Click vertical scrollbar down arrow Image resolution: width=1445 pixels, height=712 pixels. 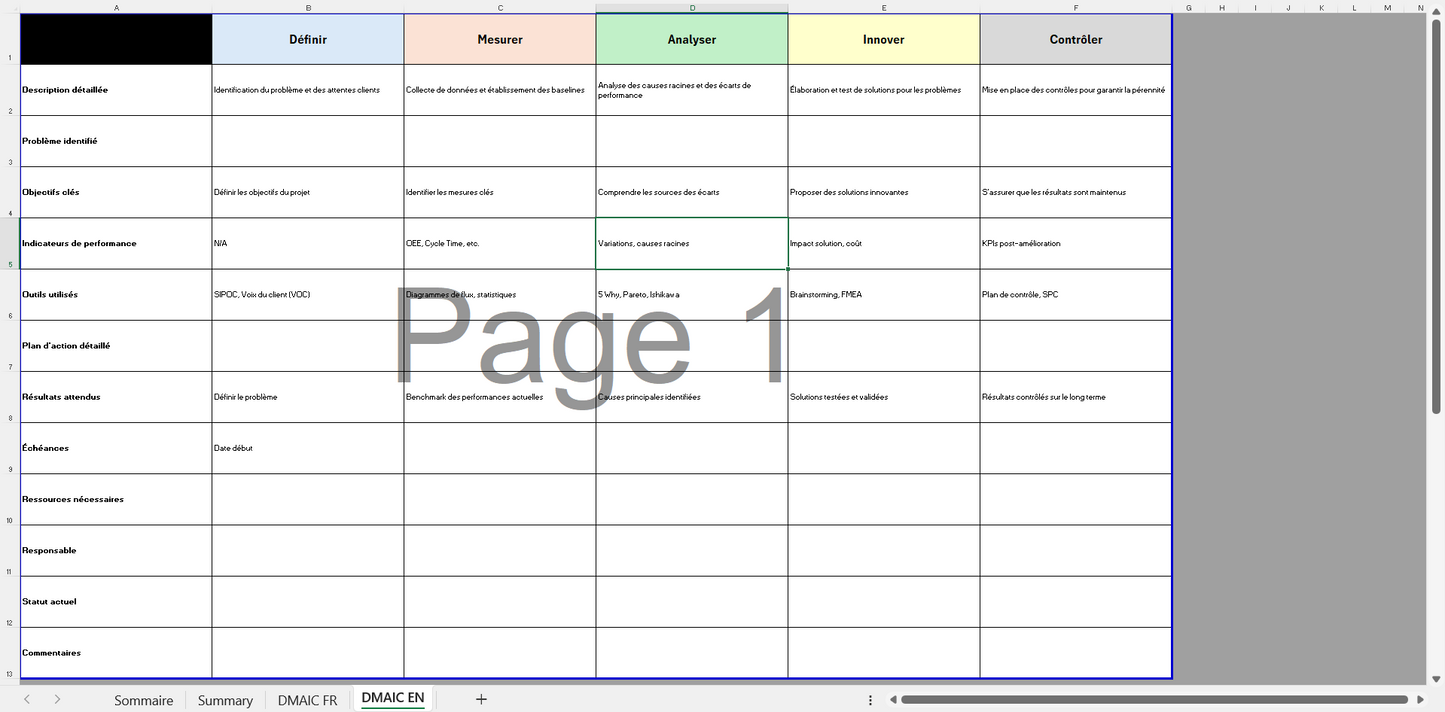(x=1436, y=678)
